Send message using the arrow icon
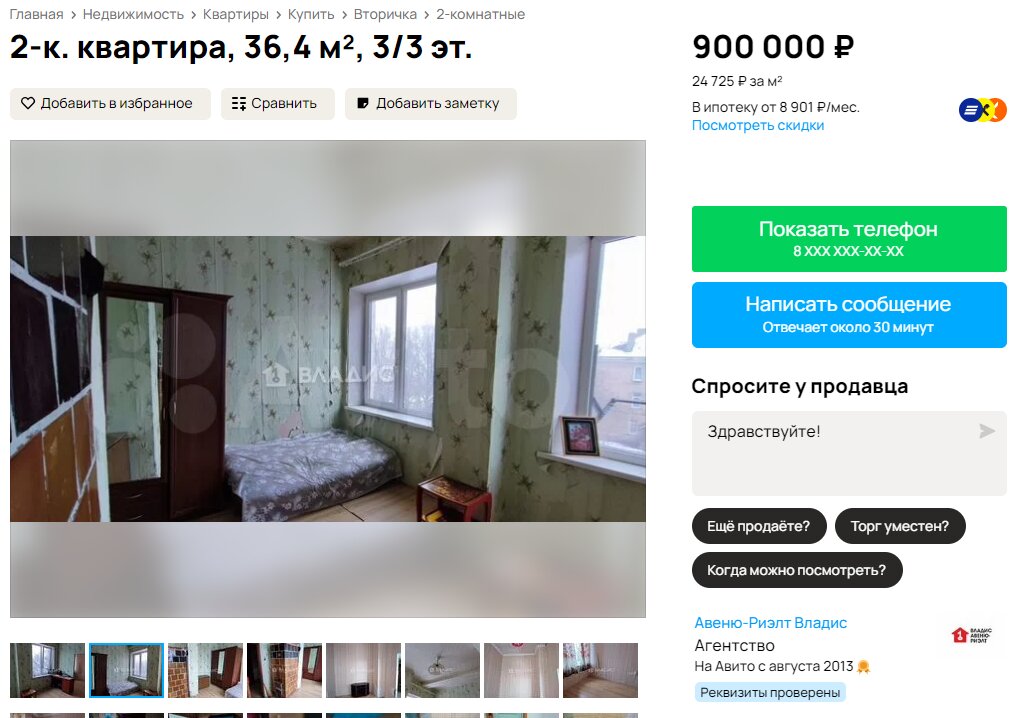 coord(987,431)
